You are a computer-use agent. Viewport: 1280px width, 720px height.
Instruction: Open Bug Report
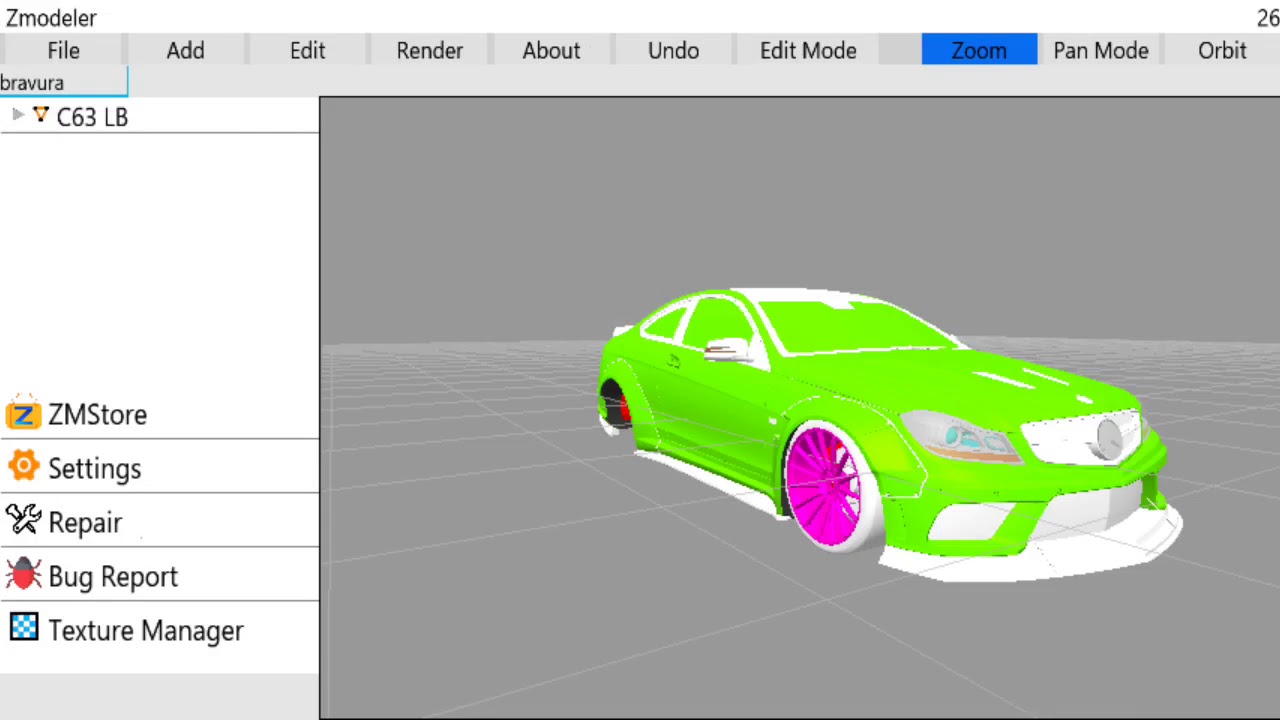[160, 576]
